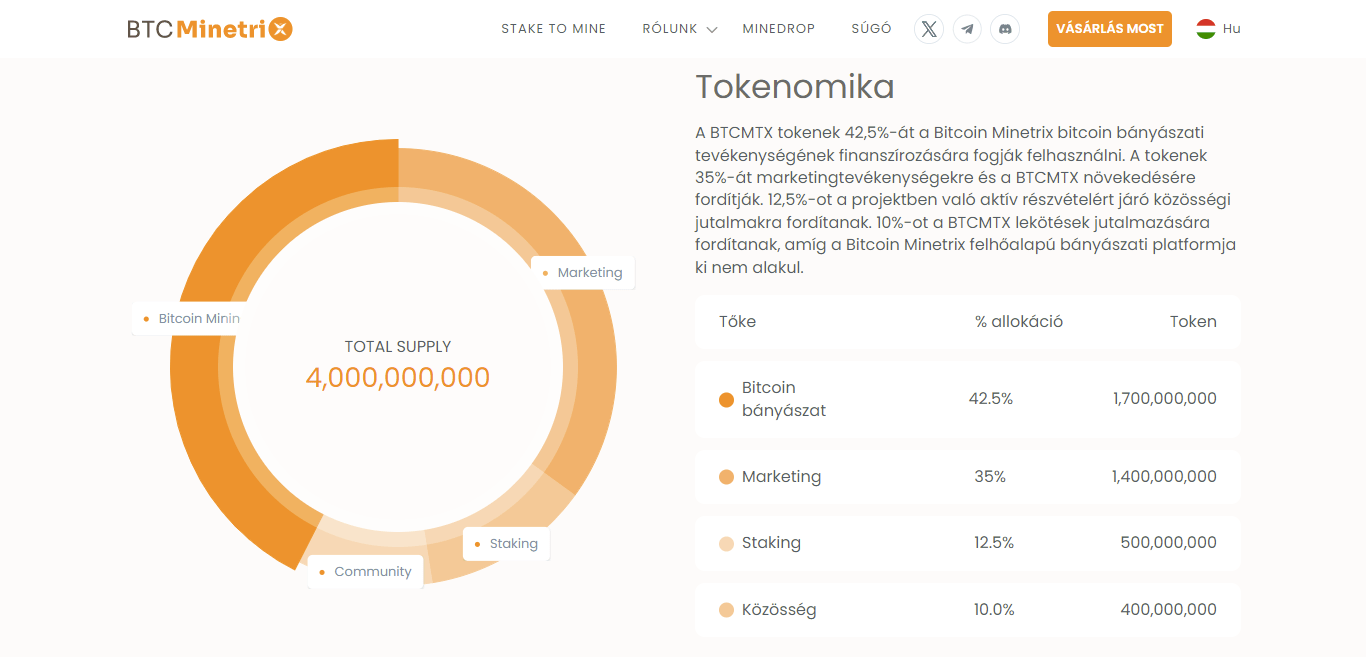The image size is (1366, 657).
Task: Click the TOTAL SUPPLY label
Action: (398, 347)
